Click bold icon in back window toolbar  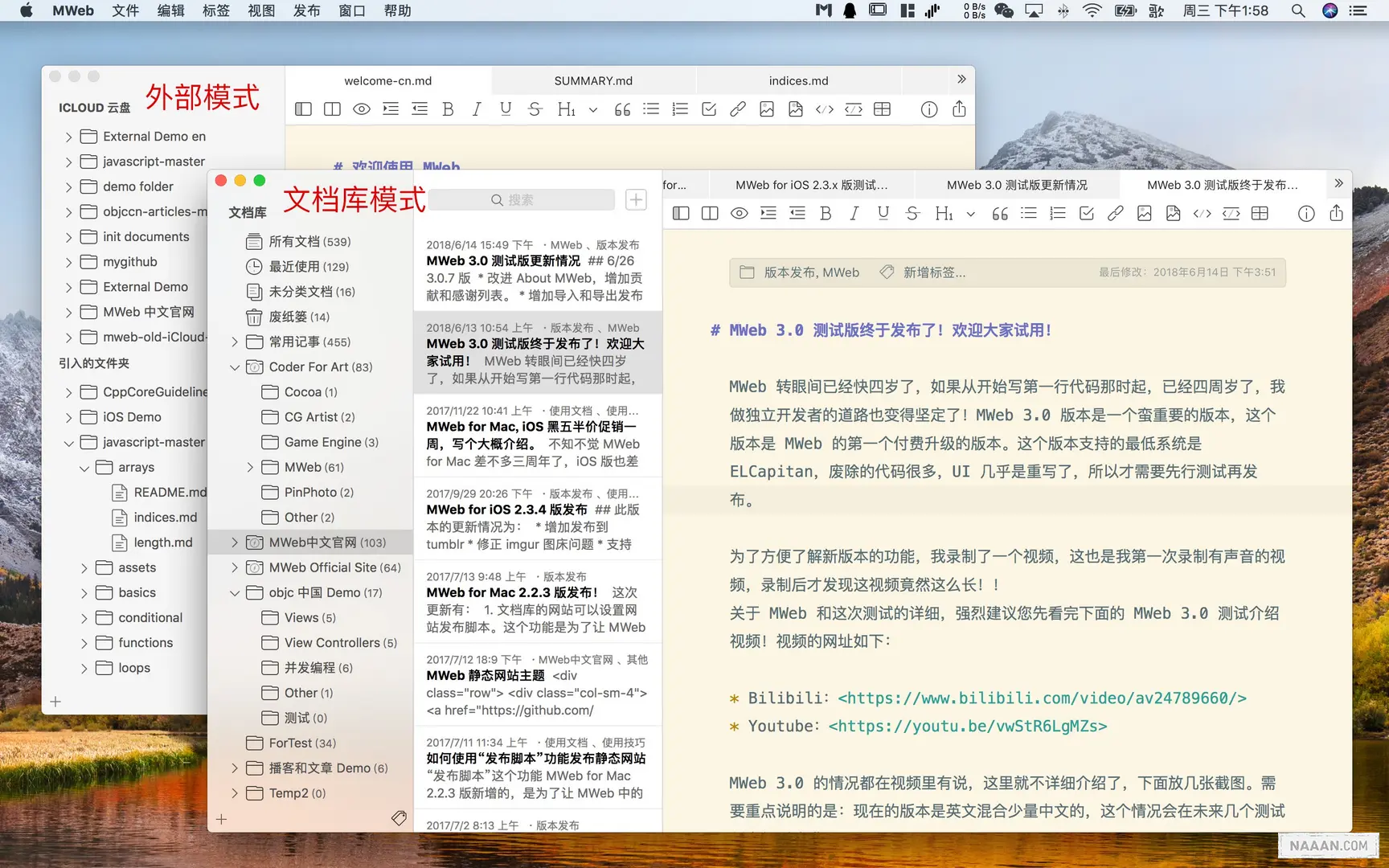tap(449, 109)
